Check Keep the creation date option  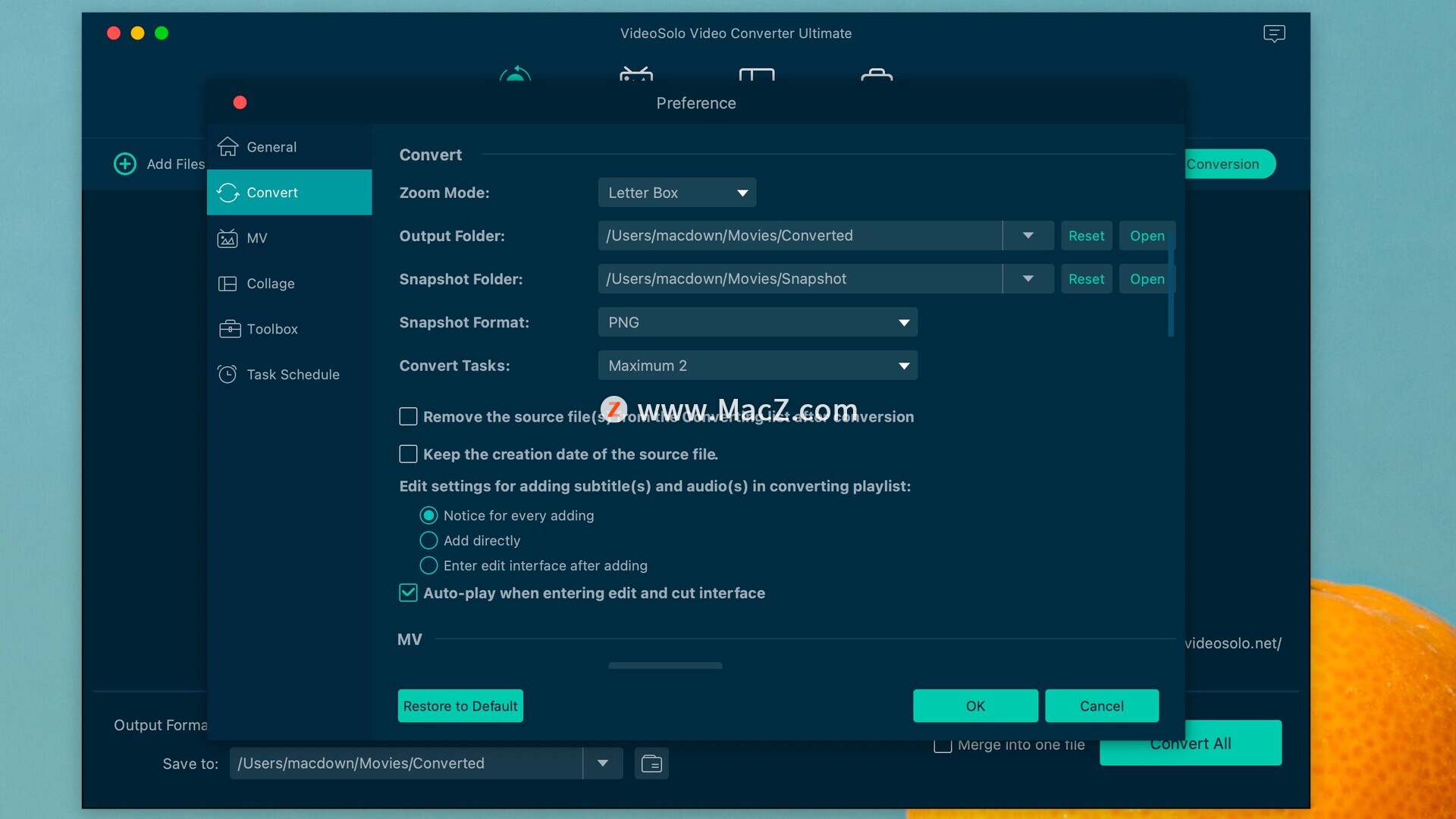point(408,454)
